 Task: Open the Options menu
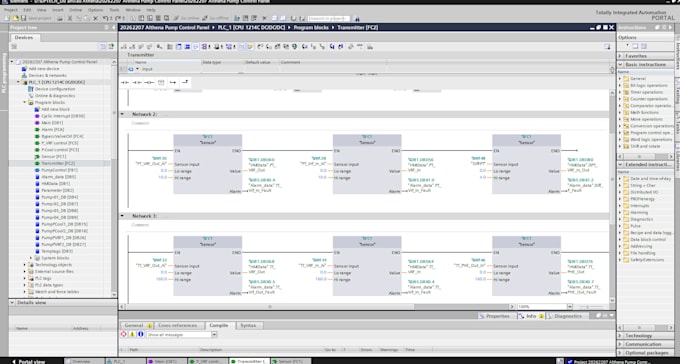(x=95, y=10)
